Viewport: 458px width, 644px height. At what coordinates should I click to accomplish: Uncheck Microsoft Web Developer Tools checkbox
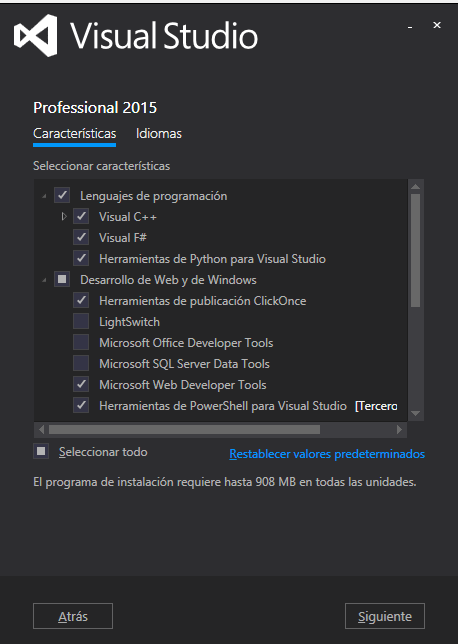click(81, 384)
